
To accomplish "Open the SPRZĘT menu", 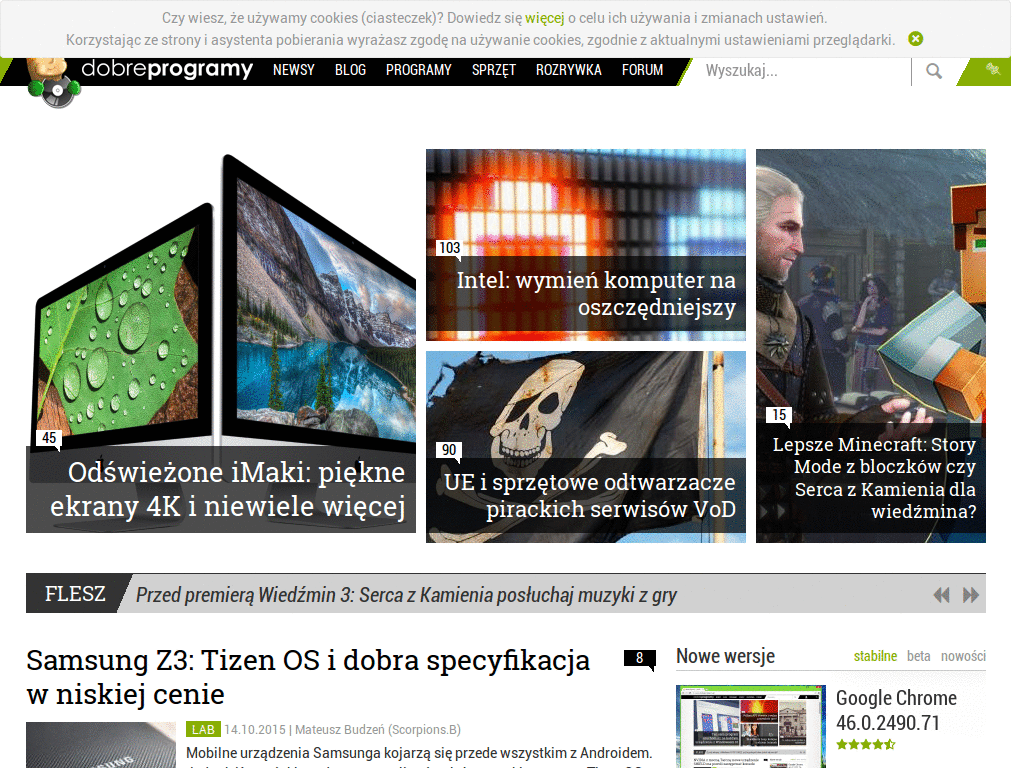I will pos(494,70).
